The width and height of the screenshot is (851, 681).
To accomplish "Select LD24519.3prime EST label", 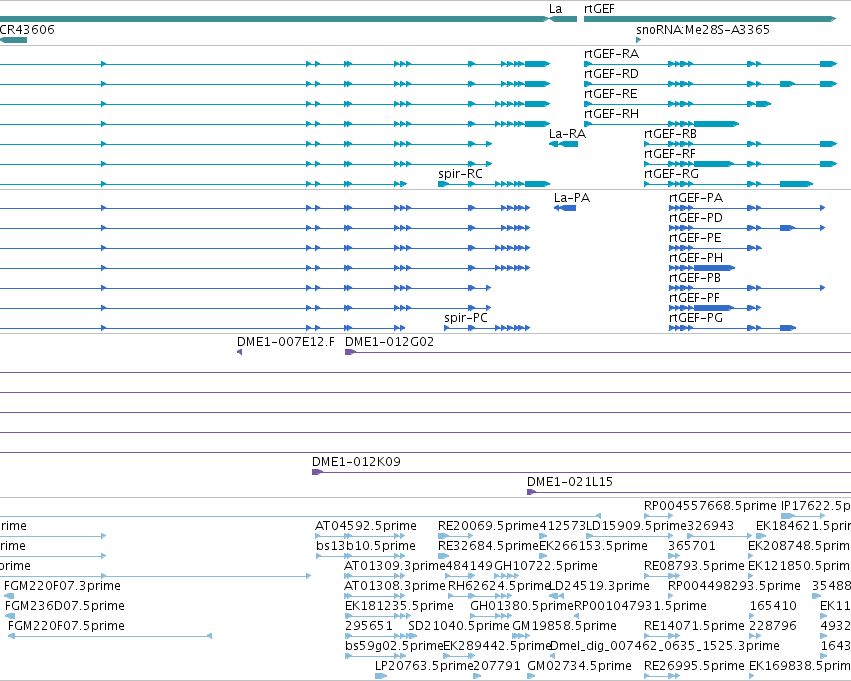I will pos(600,587).
